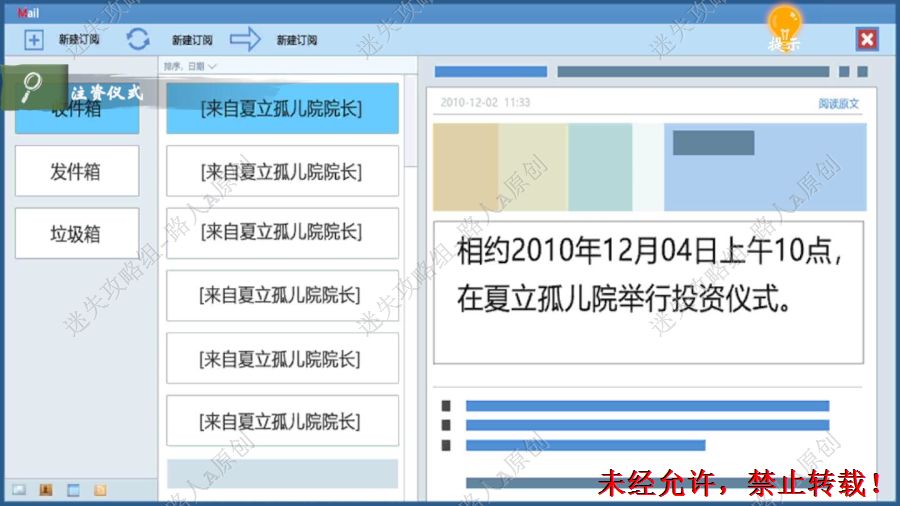Click the brown icon in bottom bar
The image size is (900, 506).
click(46, 489)
